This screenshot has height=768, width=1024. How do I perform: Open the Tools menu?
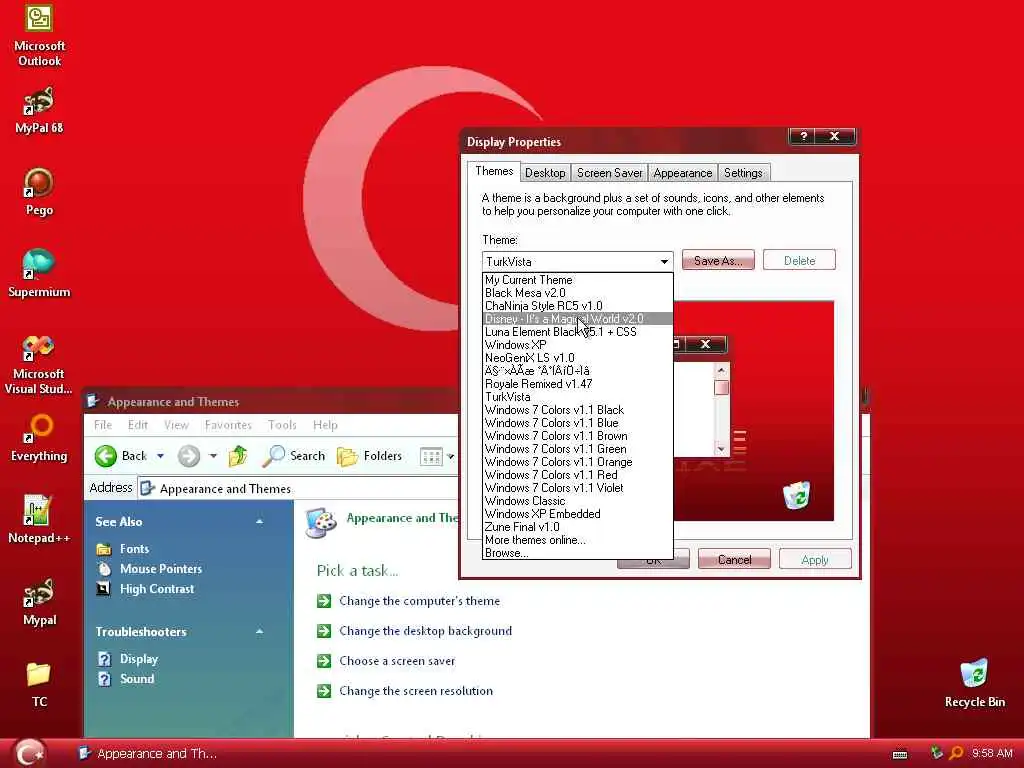(x=282, y=425)
